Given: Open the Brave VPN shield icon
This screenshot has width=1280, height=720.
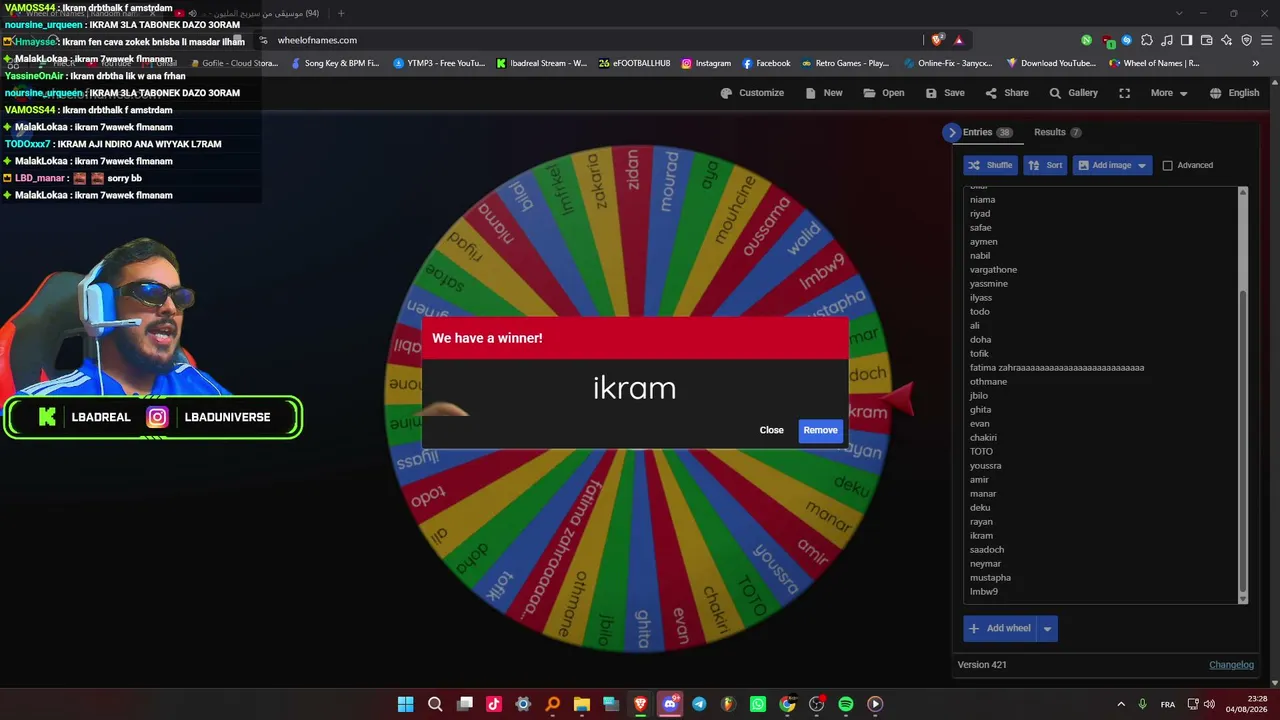Looking at the screenshot, I should (1246, 40).
